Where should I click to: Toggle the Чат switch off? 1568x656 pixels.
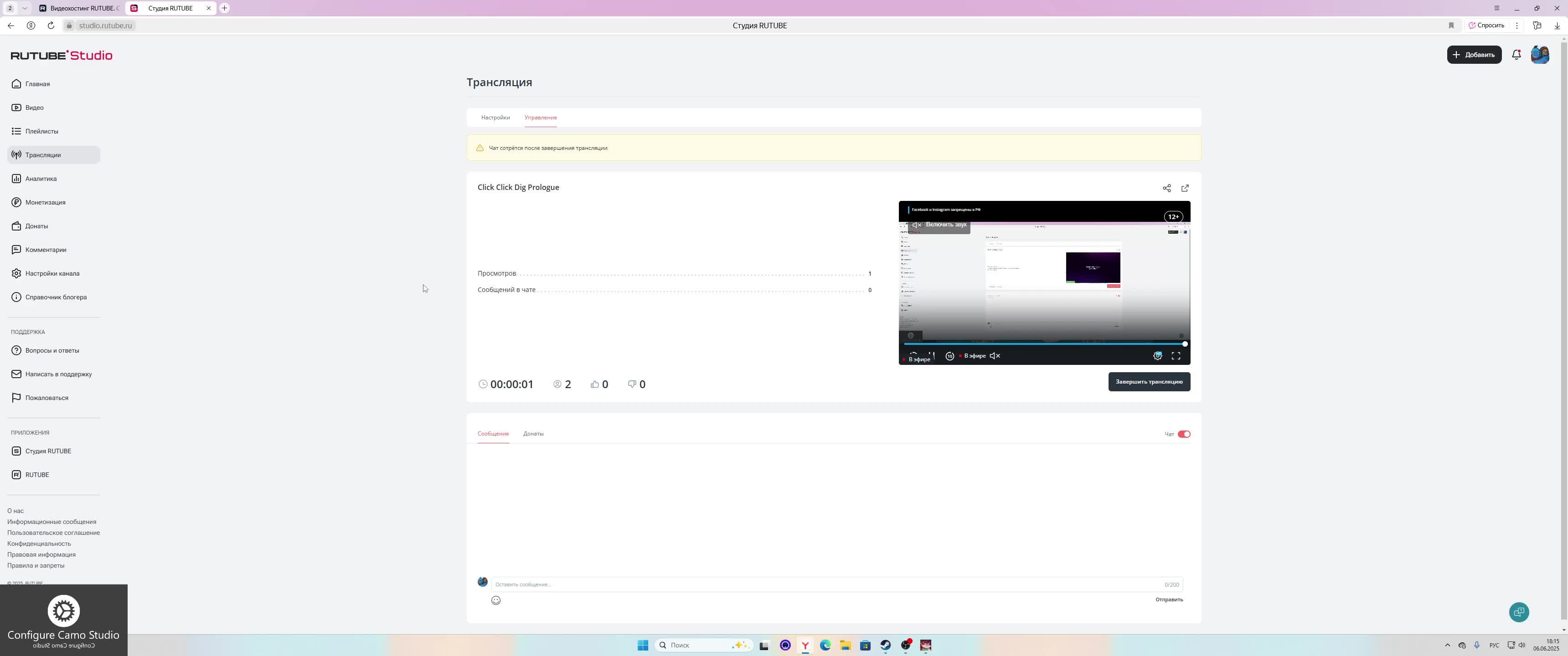click(x=1184, y=435)
